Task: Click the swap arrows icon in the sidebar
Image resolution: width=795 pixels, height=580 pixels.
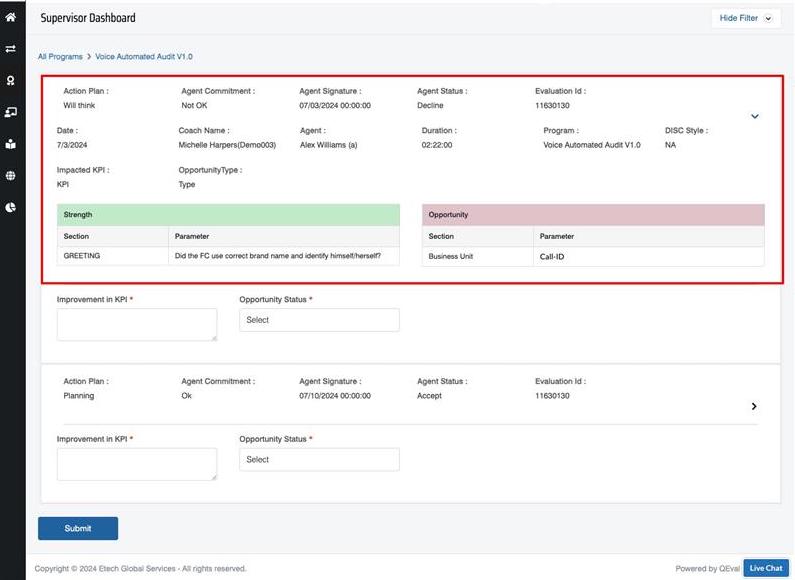Action: click(11, 48)
